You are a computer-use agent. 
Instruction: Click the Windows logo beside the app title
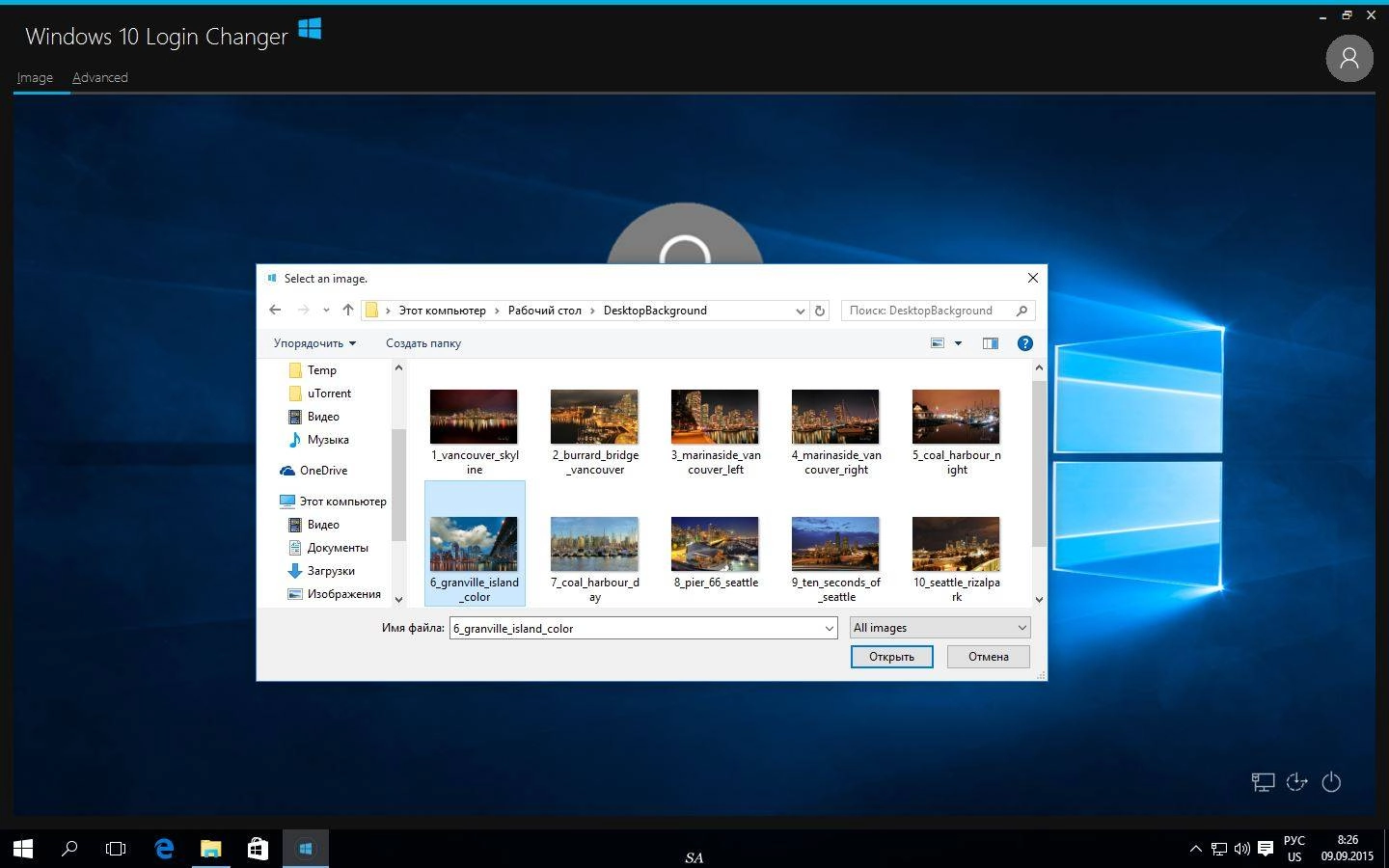[x=310, y=29]
